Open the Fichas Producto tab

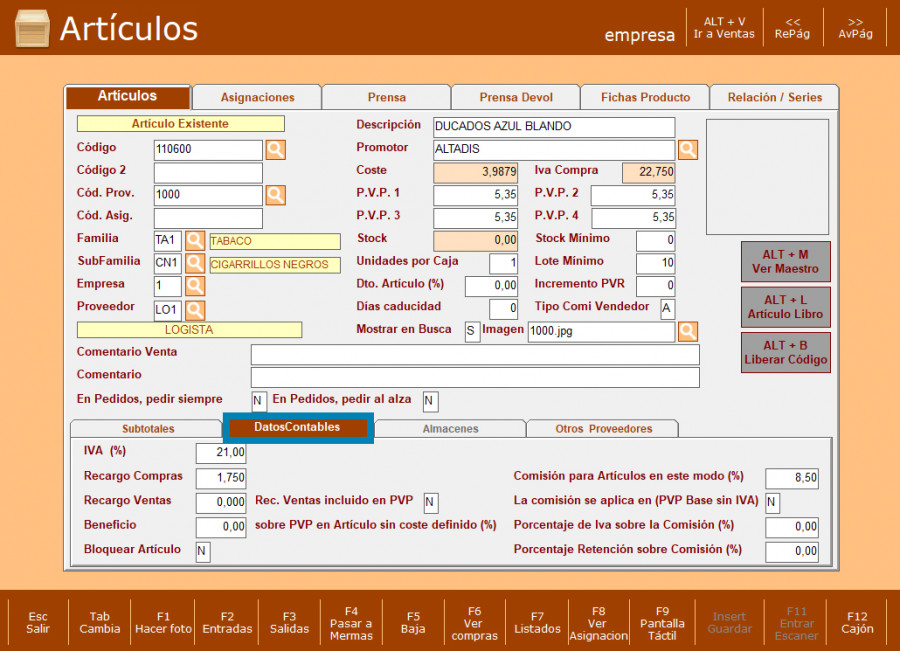click(x=645, y=98)
